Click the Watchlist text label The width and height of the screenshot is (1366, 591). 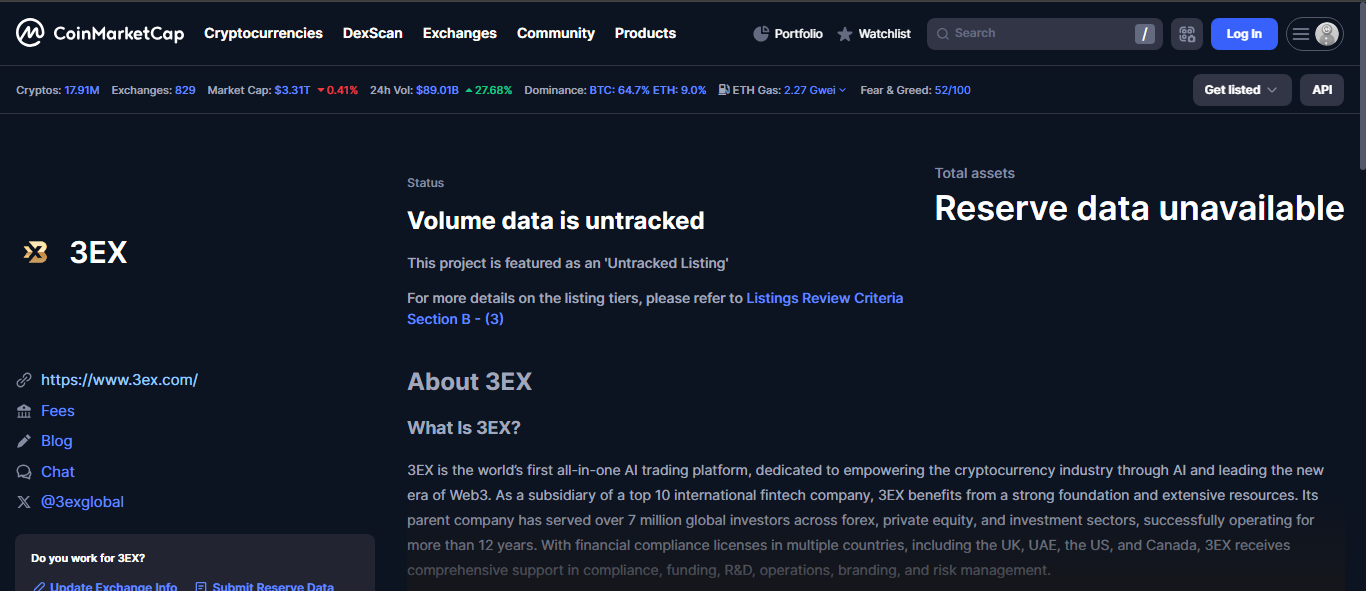click(884, 34)
